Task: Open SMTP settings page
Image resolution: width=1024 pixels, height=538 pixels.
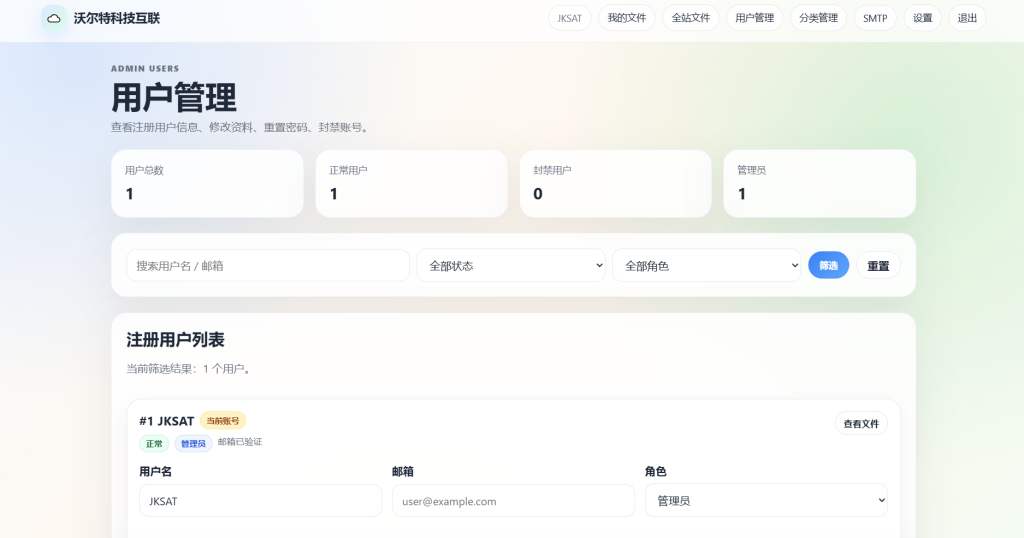Action: (875, 18)
